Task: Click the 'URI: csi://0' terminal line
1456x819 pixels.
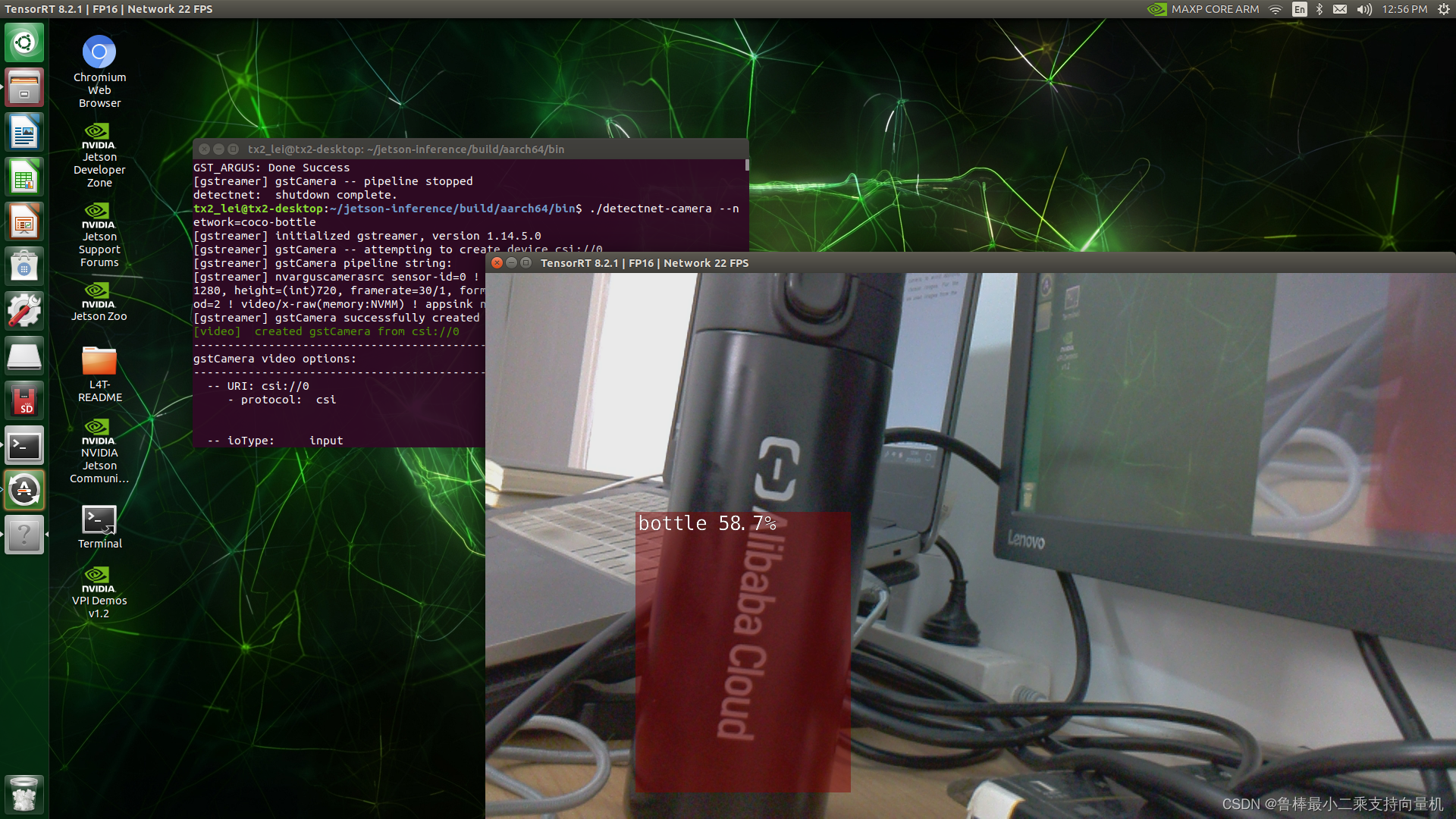Action: point(268,386)
